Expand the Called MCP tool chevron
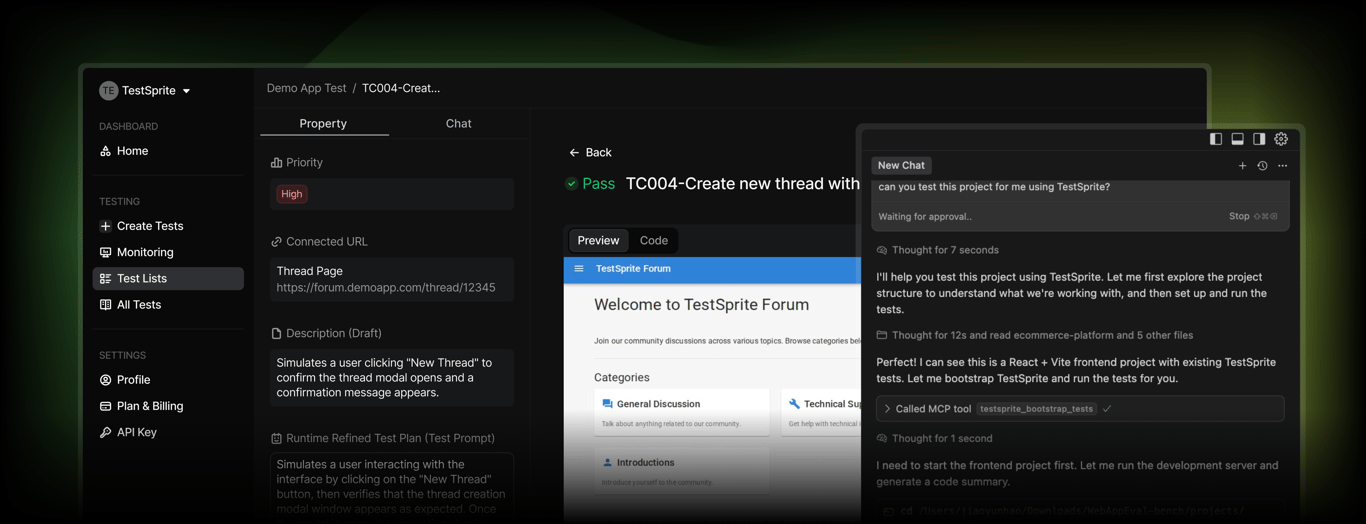This screenshot has height=524, width=1366. (x=887, y=409)
